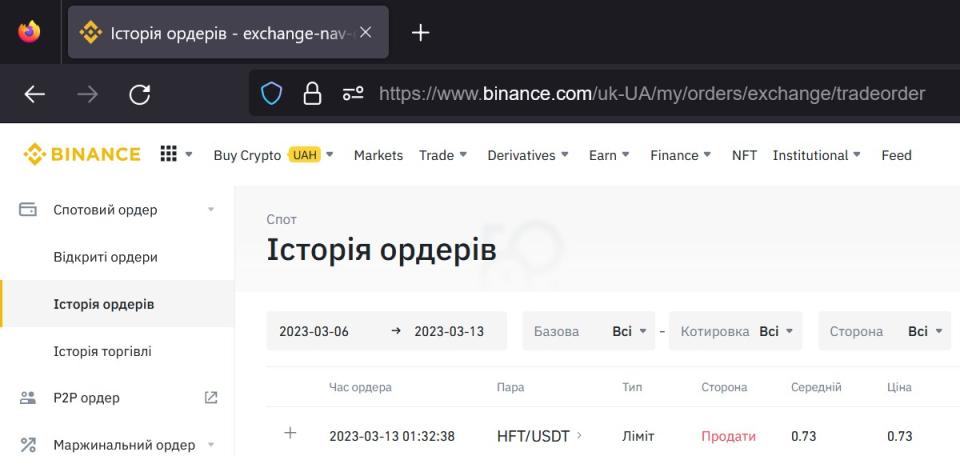Open the Trade menu
Viewport: 960px width, 456px height.
pos(443,155)
